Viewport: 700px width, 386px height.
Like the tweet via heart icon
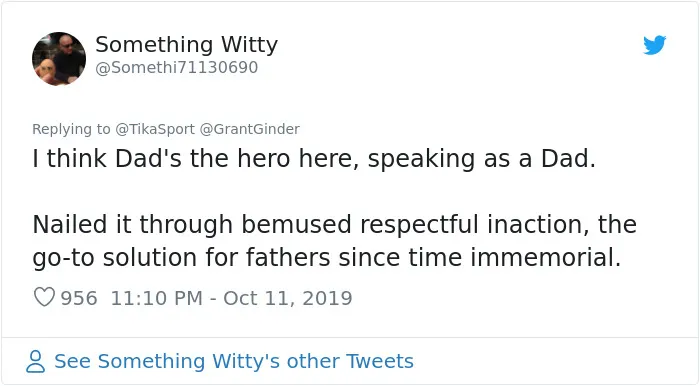(x=44, y=297)
